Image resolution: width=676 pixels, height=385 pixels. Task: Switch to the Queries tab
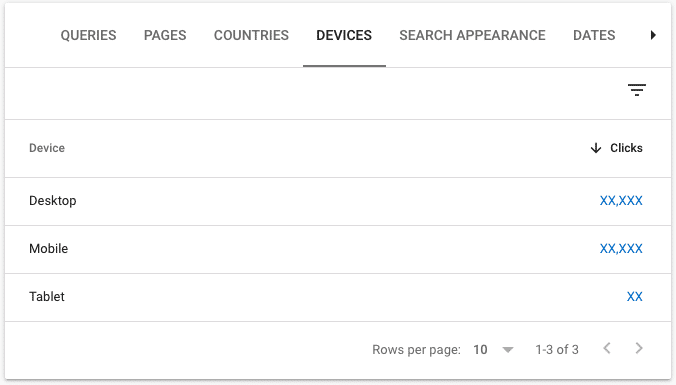(88, 35)
